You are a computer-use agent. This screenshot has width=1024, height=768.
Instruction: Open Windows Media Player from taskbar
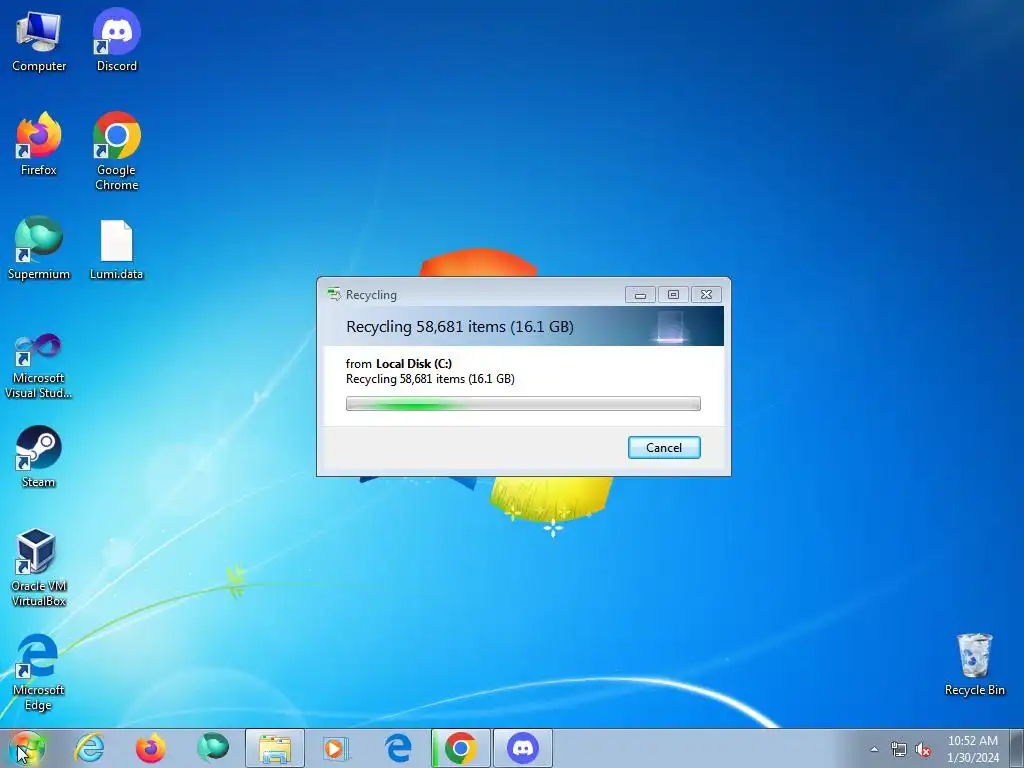tap(336, 748)
